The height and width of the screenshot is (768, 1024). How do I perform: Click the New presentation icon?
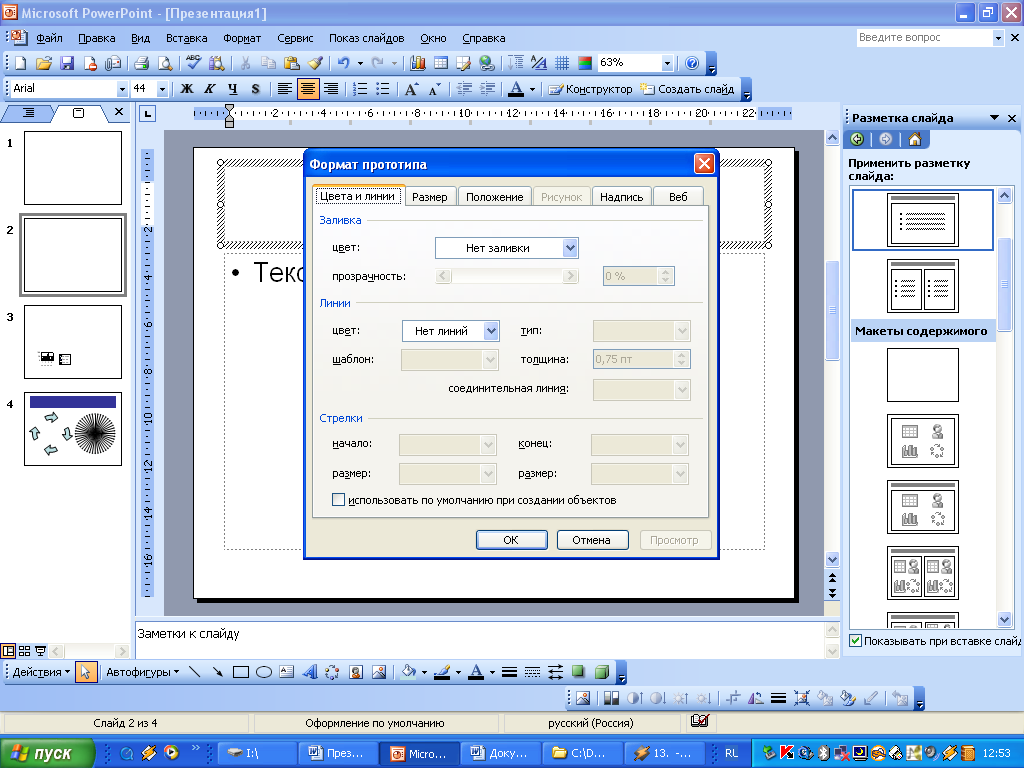point(20,63)
